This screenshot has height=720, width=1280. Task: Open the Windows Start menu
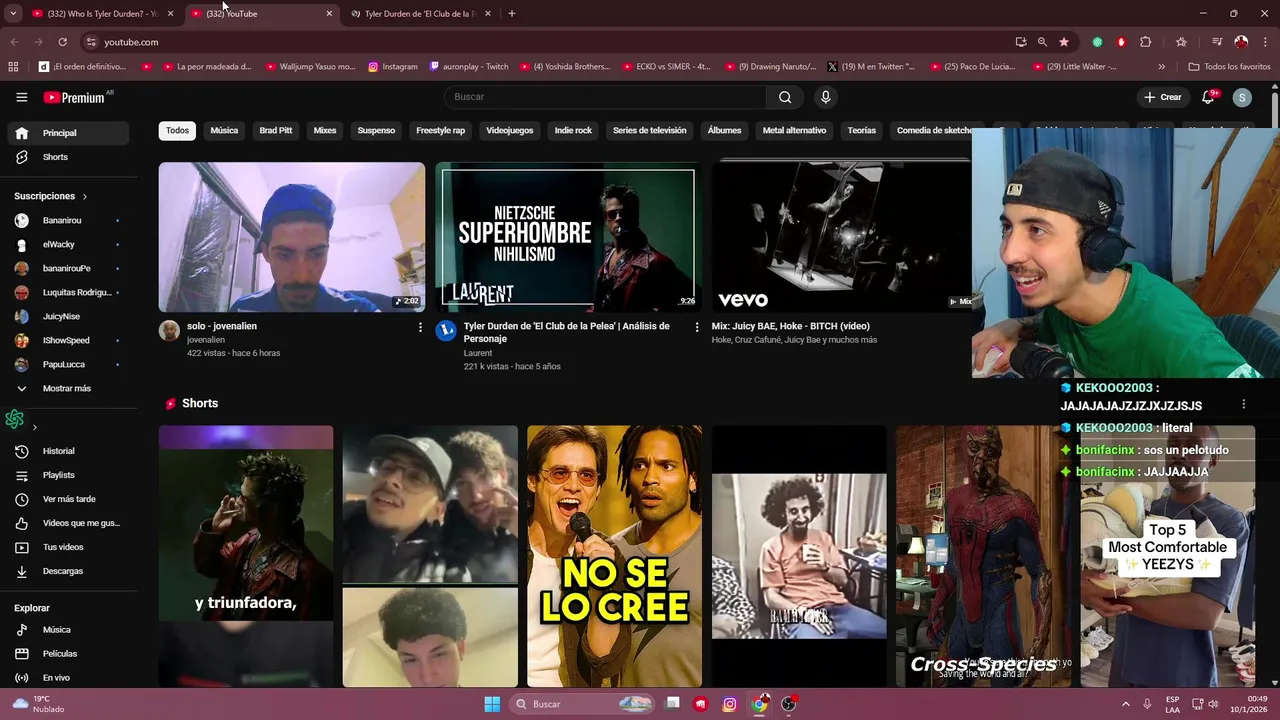click(x=492, y=704)
